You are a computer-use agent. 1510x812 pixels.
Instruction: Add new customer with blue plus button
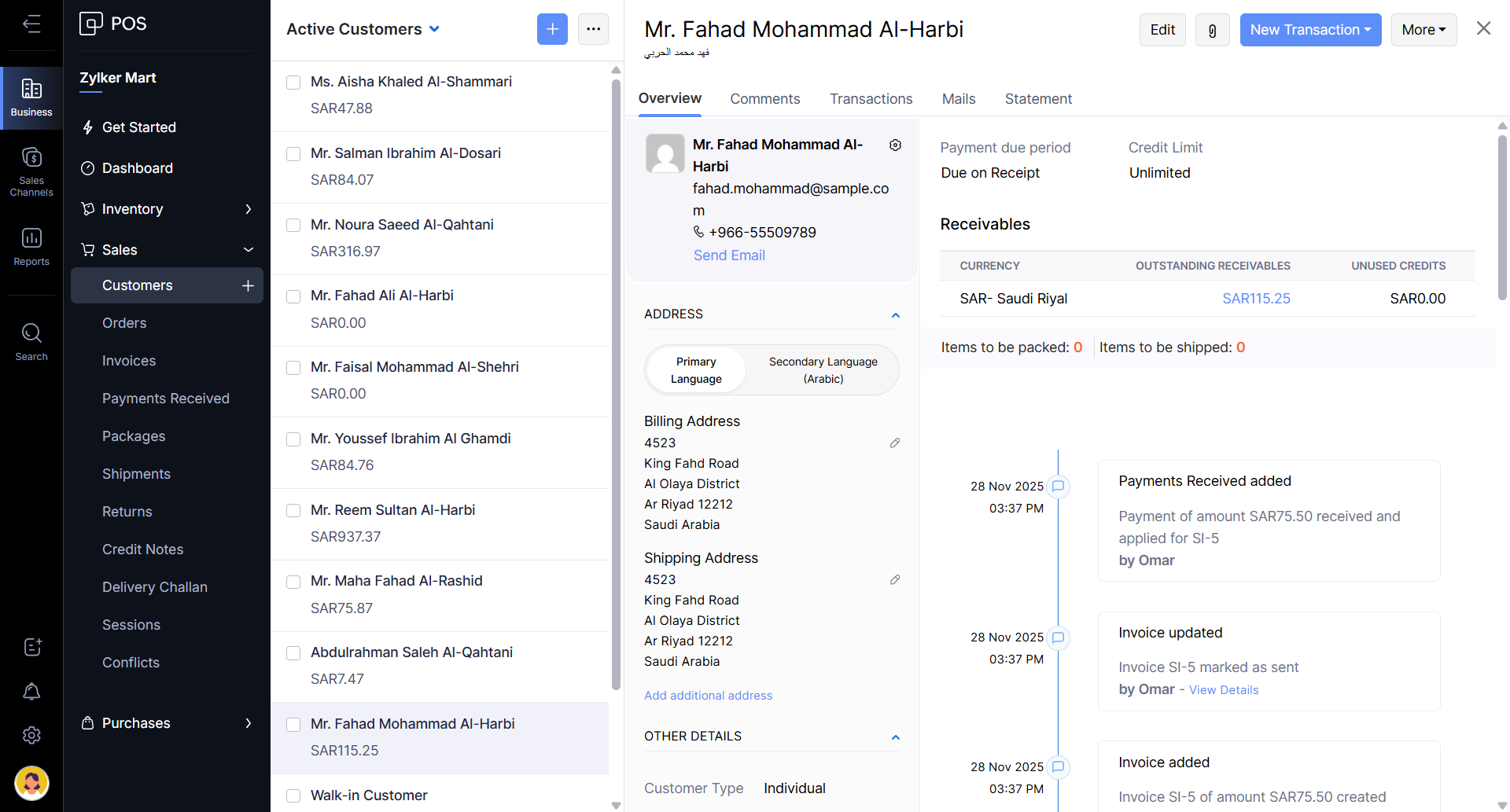coord(552,29)
